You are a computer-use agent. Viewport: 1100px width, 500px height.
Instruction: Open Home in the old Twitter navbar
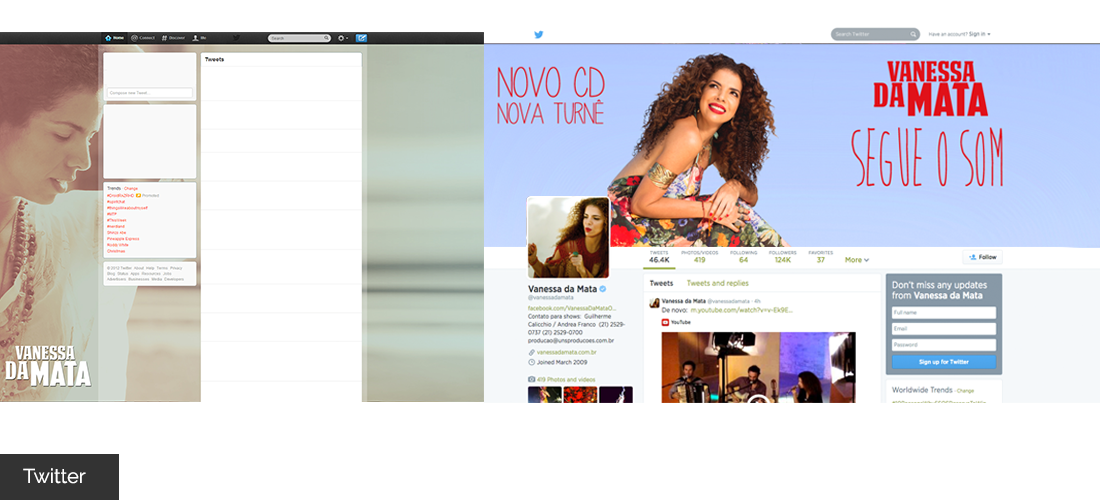[x=115, y=38]
